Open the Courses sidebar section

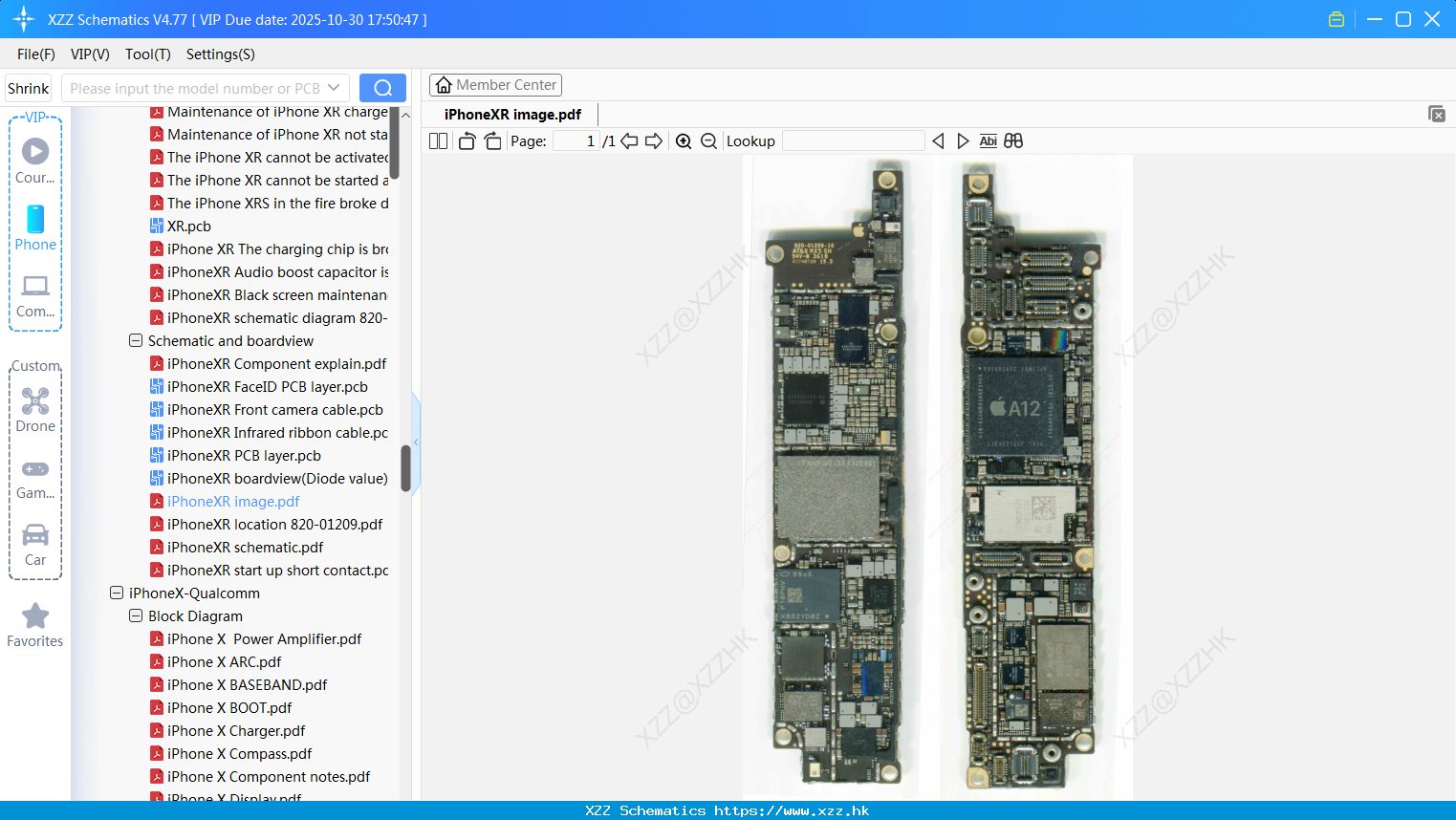click(x=35, y=161)
